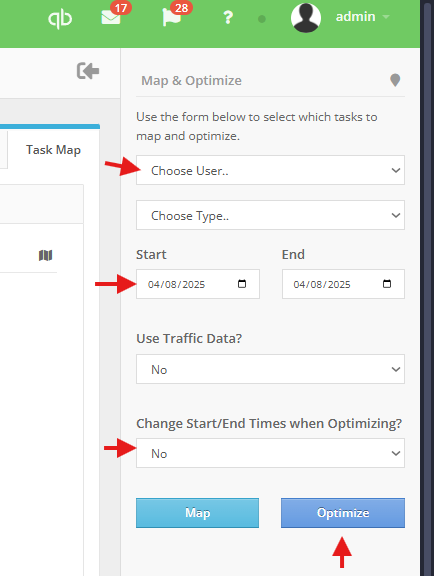434x576 pixels.
Task: Open the Choose User dropdown
Action: pyautogui.click(x=270, y=170)
